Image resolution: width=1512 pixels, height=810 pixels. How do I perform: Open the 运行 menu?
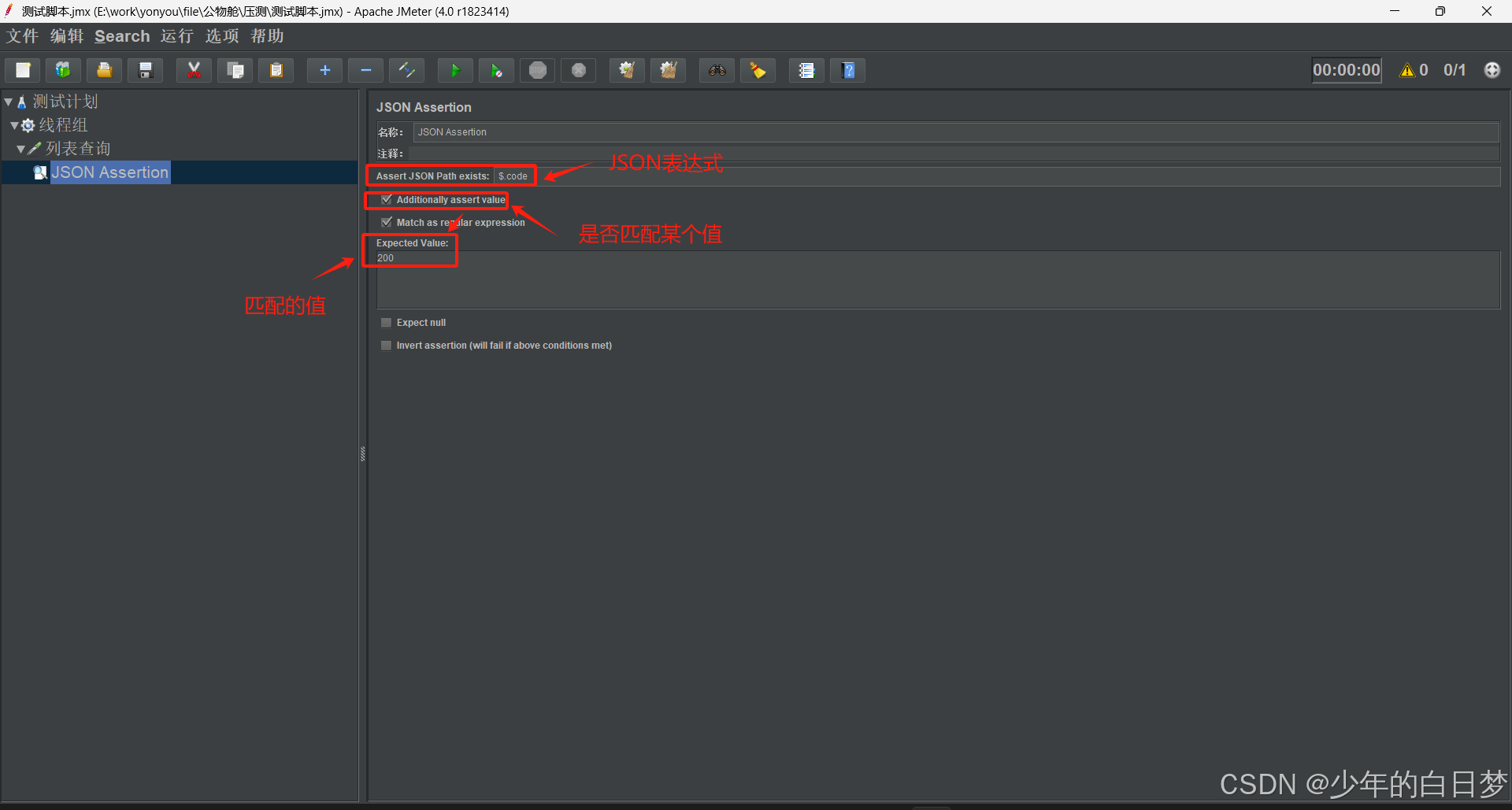[177, 36]
